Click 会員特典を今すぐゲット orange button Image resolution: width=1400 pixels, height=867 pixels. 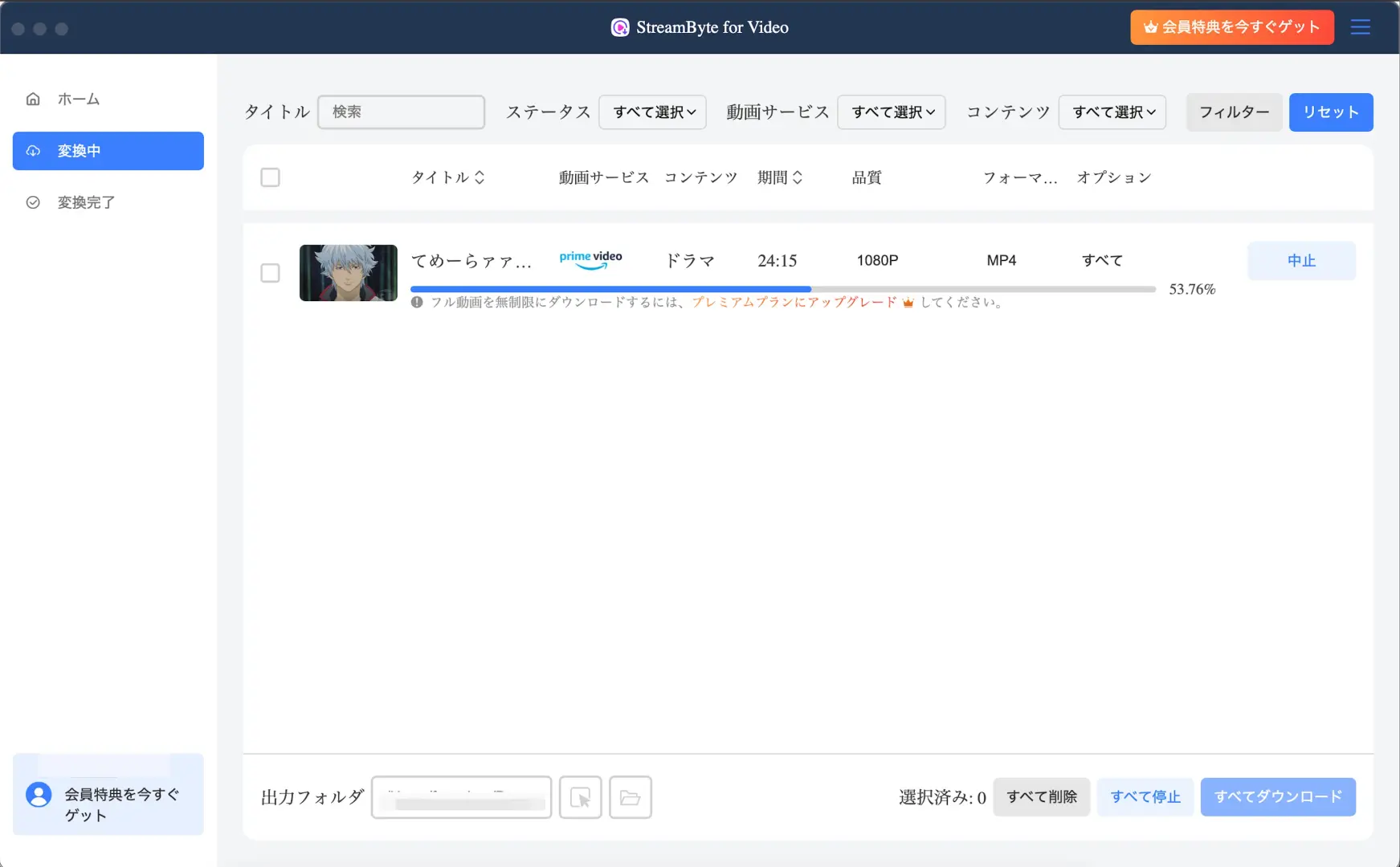click(1232, 27)
